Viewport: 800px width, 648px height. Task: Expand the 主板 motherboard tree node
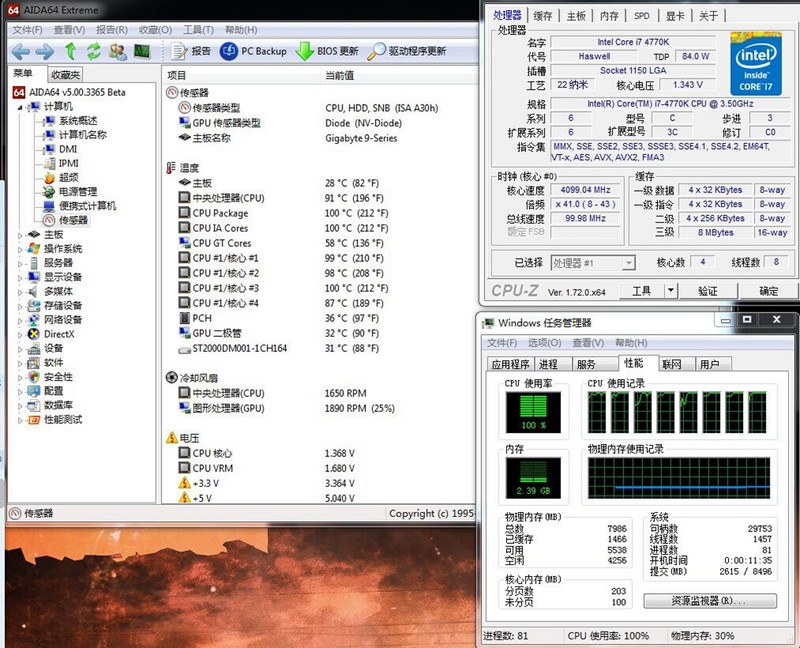20,235
